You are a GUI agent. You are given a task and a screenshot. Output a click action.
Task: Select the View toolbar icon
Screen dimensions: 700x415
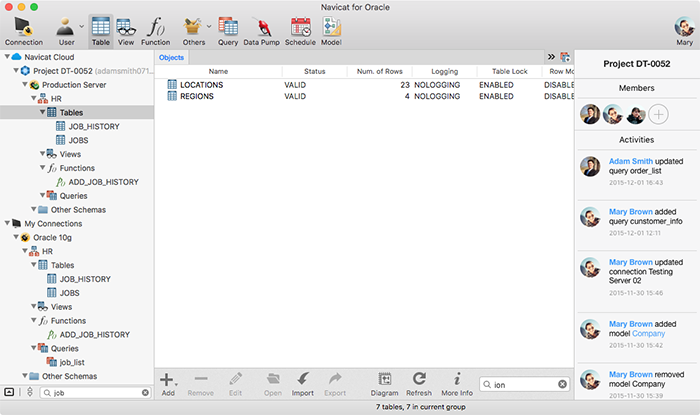126,31
